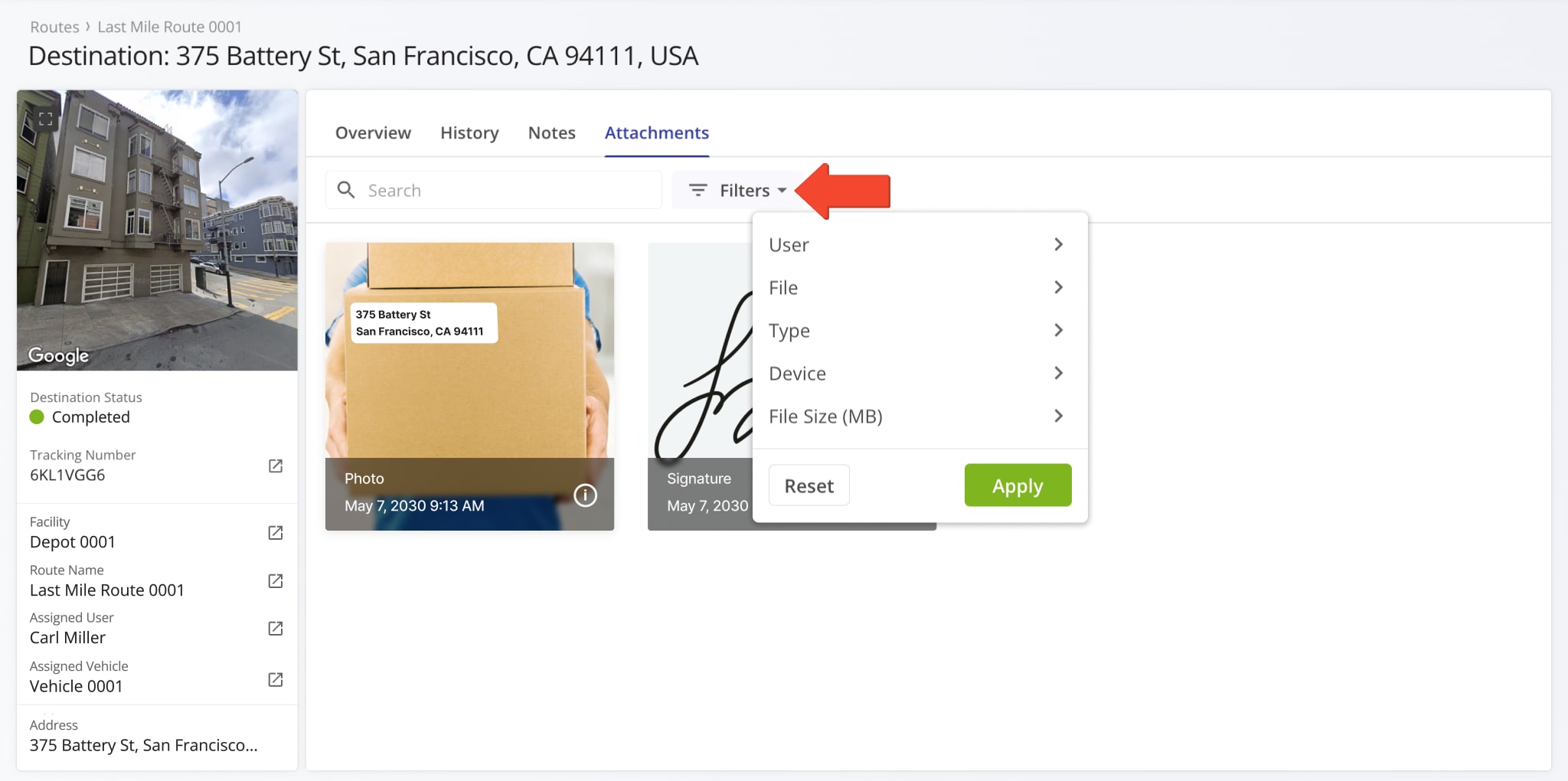1568x781 pixels.
Task: Open the Notes tab
Action: (551, 132)
